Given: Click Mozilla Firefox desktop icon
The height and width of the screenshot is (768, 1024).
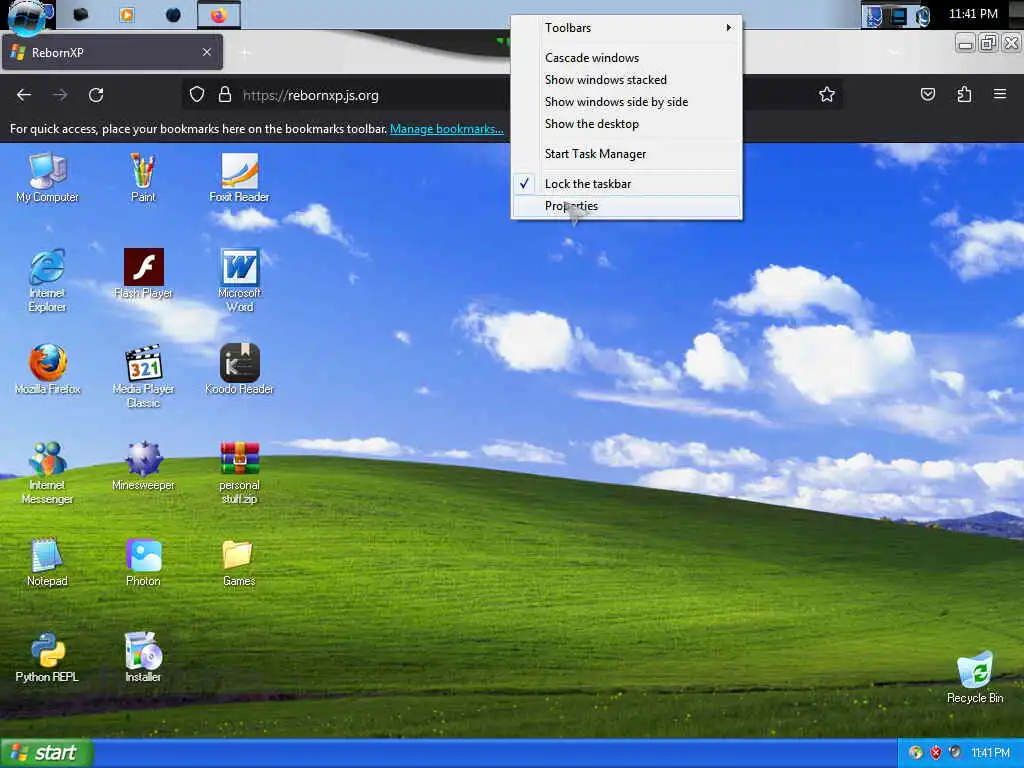Looking at the screenshot, I should 47,370.
